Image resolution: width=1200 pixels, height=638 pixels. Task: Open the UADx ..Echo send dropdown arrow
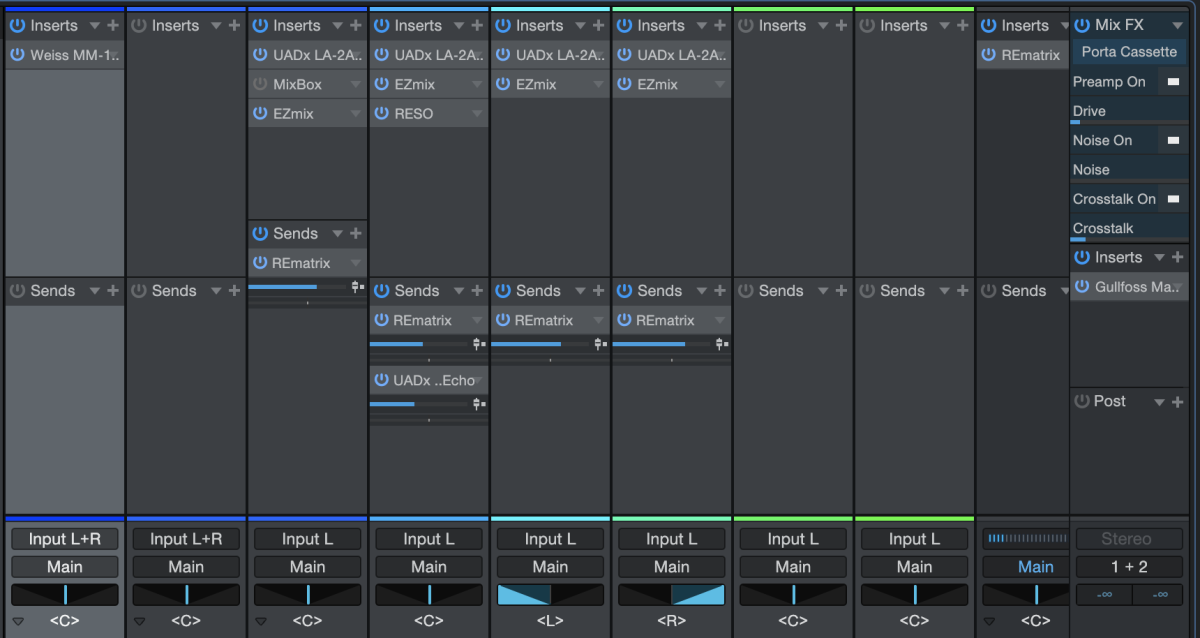point(479,381)
